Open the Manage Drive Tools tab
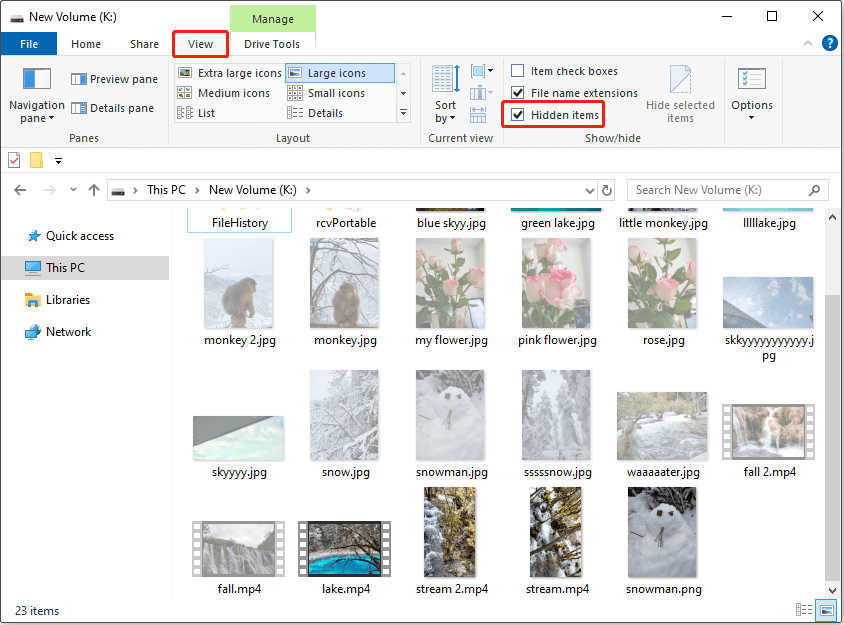This screenshot has width=844, height=625. [x=273, y=43]
